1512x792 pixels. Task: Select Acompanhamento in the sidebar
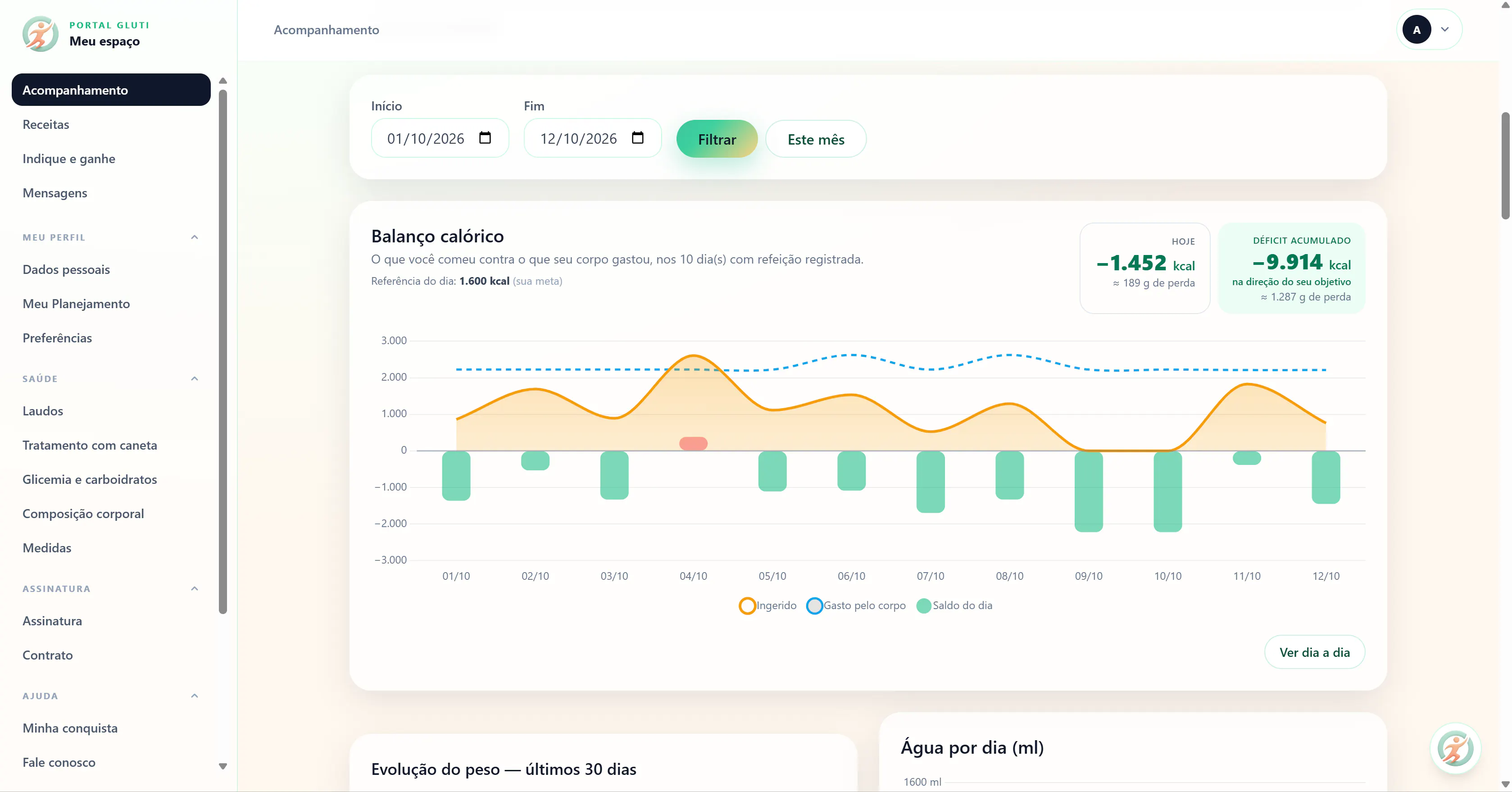tap(111, 90)
